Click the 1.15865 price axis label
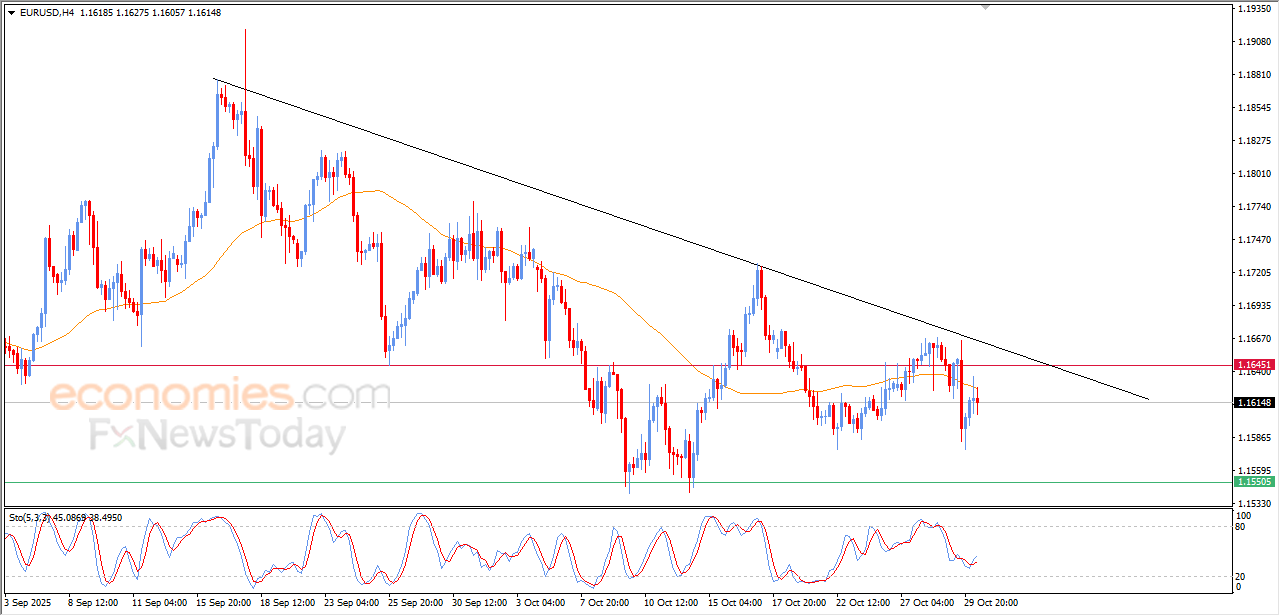 (x=1254, y=438)
